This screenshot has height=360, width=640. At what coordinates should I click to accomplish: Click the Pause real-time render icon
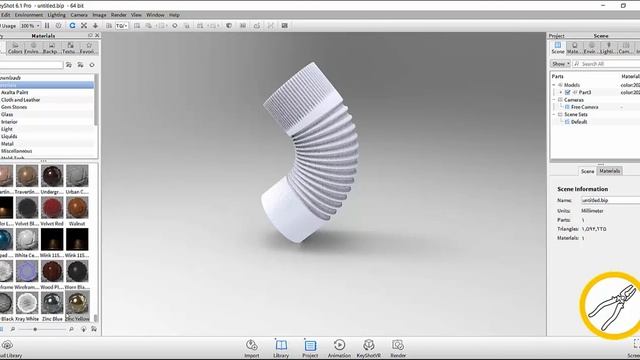click(47, 26)
